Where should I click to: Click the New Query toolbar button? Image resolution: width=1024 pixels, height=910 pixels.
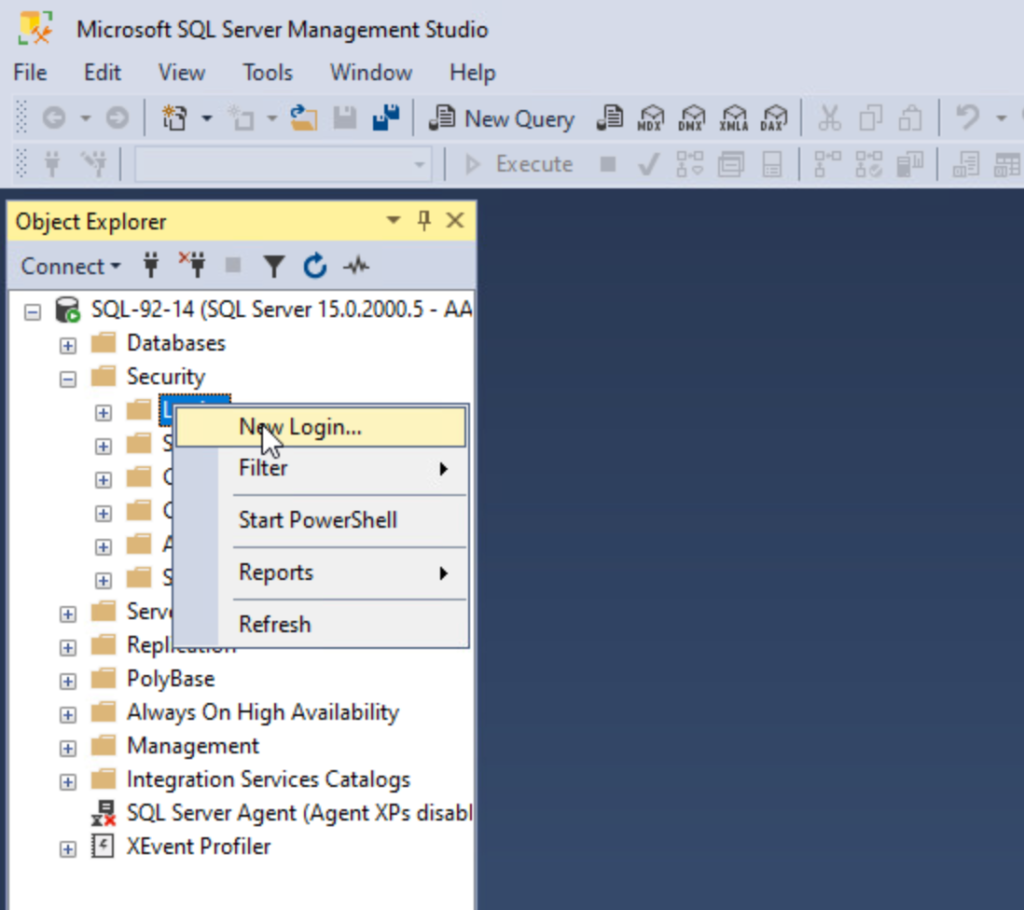point(502,118)
